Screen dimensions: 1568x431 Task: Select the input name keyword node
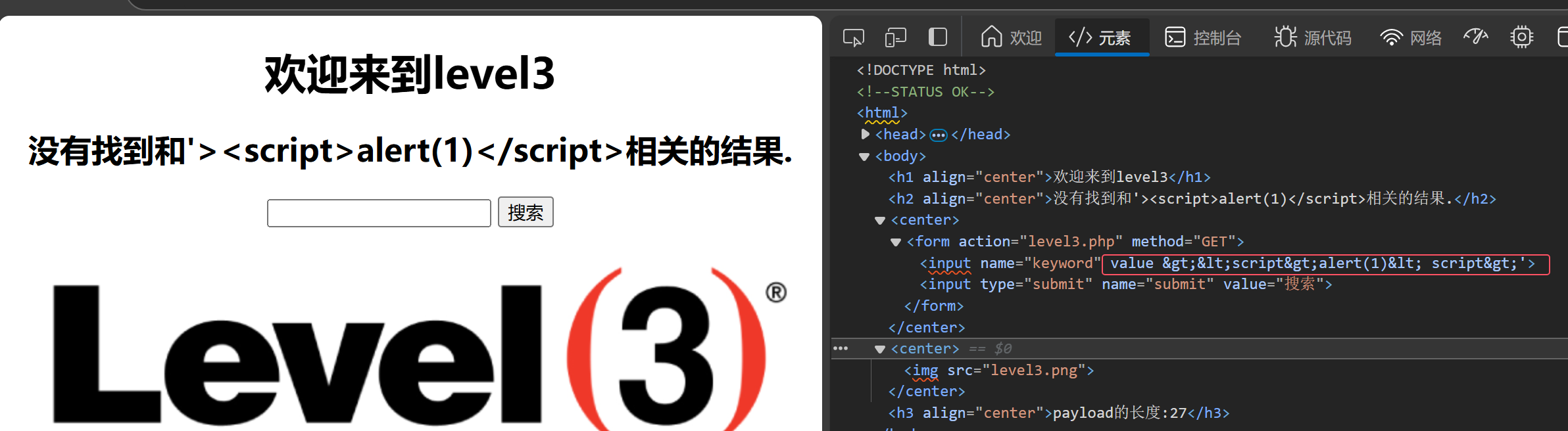(x=1227, y=263)
